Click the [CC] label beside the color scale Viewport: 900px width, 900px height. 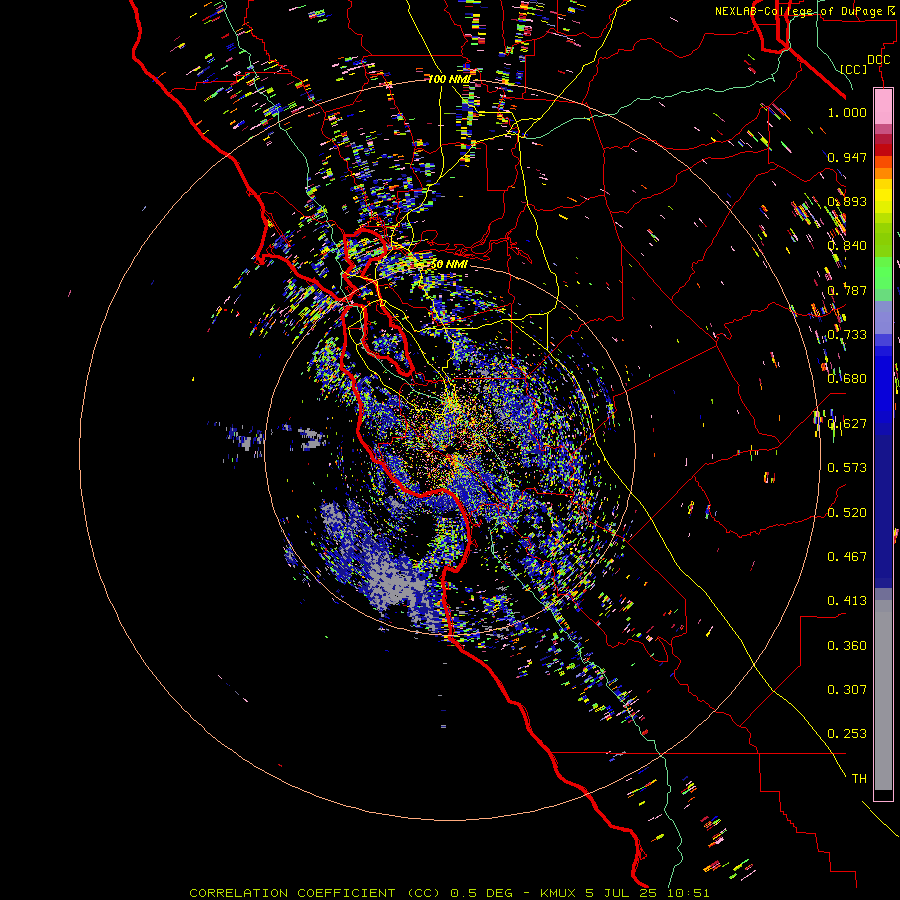click(854, 69)
